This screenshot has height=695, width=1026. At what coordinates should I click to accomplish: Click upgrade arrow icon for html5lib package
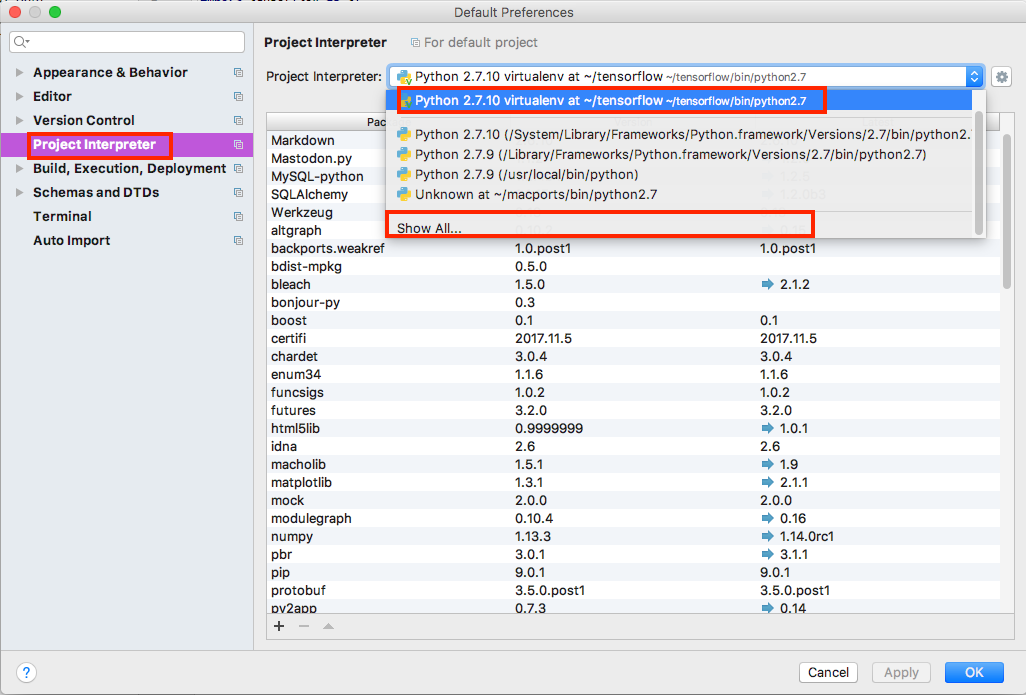tap(768, 428)
